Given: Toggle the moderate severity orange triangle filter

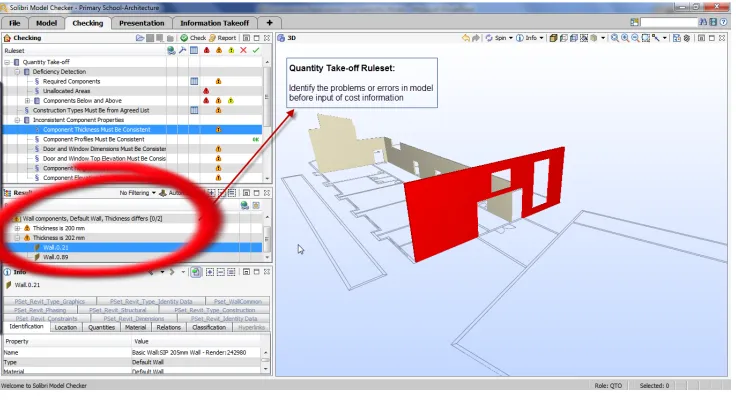Looking at the screenshot, I should 219,50.
